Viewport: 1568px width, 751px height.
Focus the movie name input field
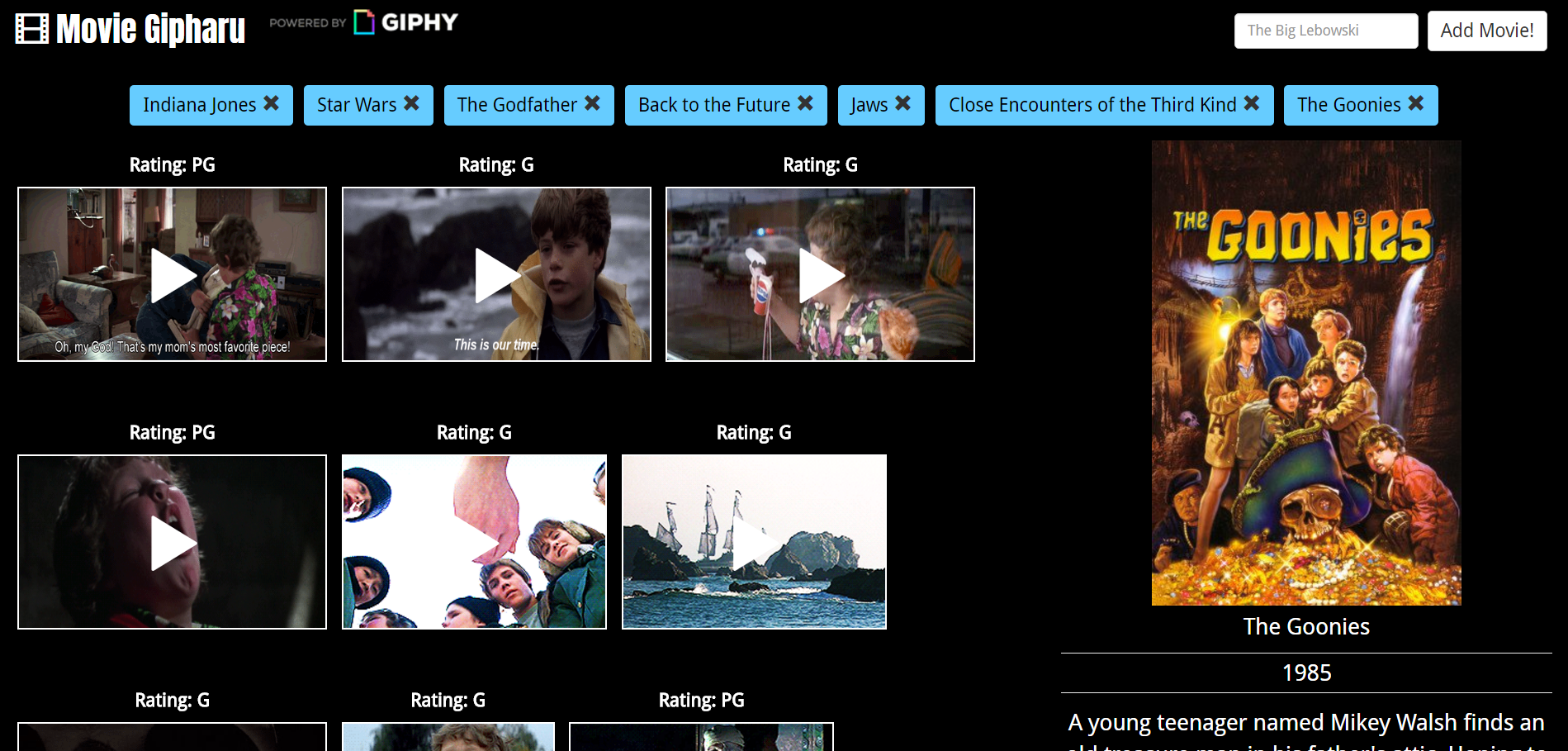(x=1326, y=31)
